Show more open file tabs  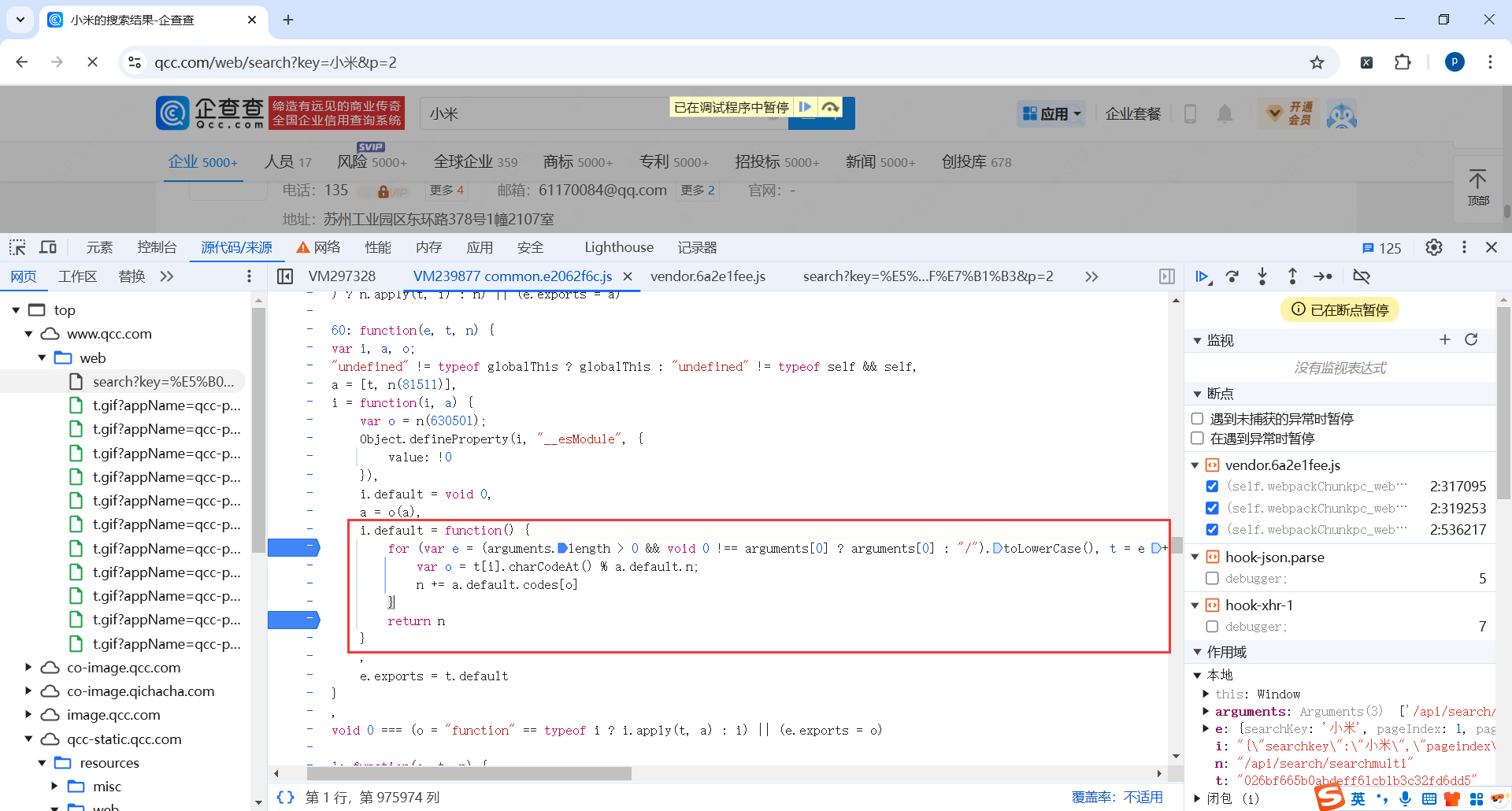pos(1091,276)
